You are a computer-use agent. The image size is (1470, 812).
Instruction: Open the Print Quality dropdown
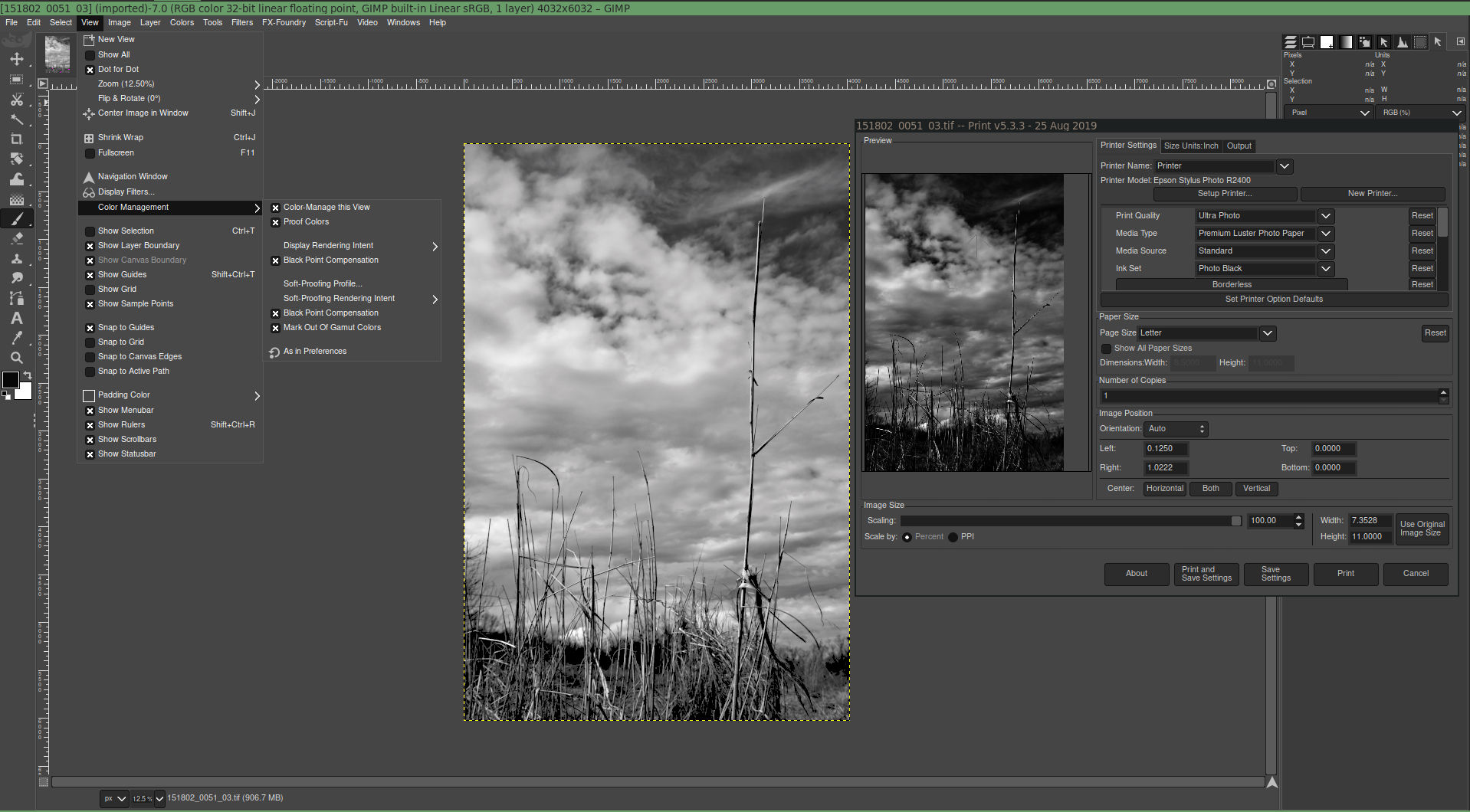(1325, 216)
